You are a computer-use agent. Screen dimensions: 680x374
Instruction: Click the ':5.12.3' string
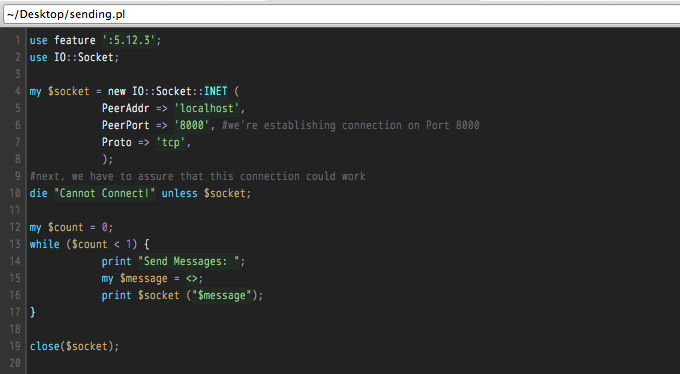click(x=129, y=40)
